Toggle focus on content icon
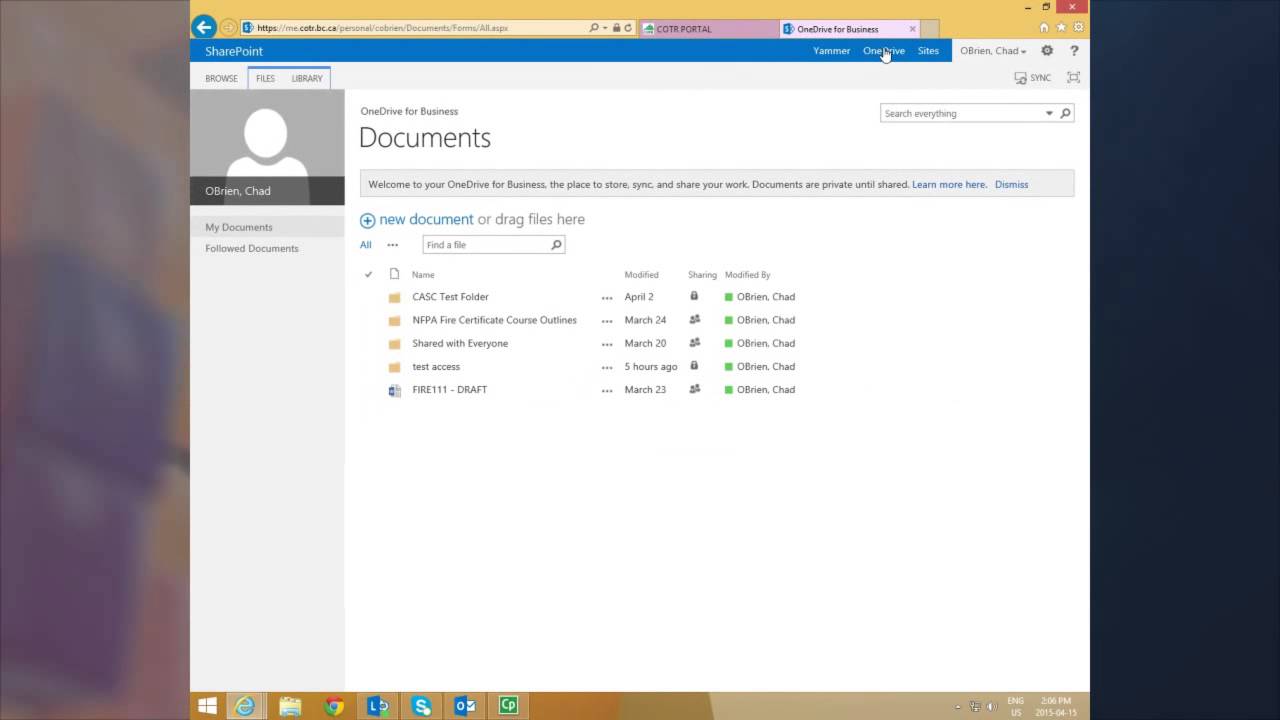The image size is (1280, 720). tap(1074, 78)
